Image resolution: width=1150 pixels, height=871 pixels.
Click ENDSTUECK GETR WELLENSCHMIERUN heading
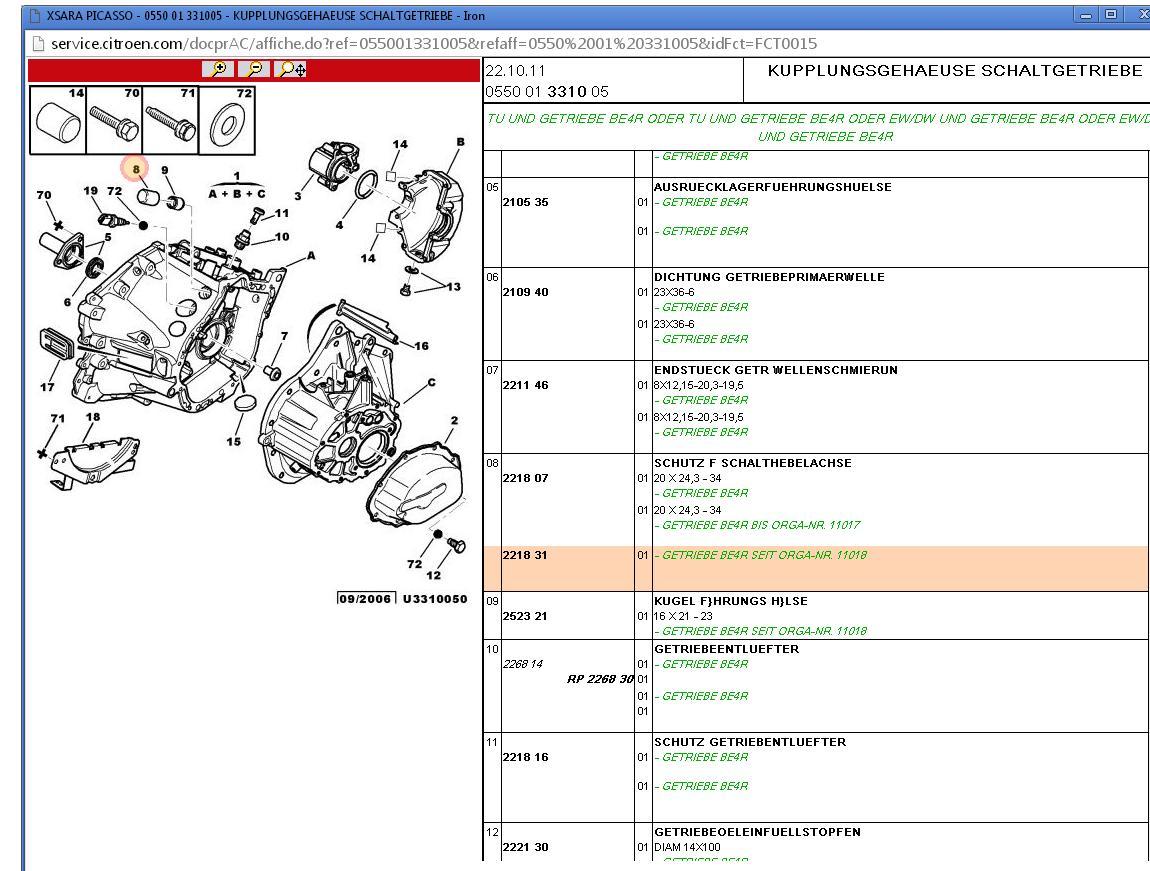click(776, 370)
